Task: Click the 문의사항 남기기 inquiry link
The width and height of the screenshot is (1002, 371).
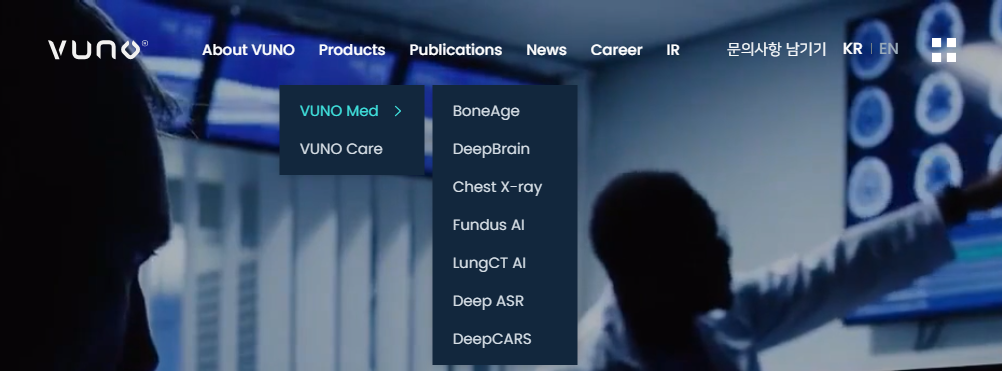Action: click(776, 49)
